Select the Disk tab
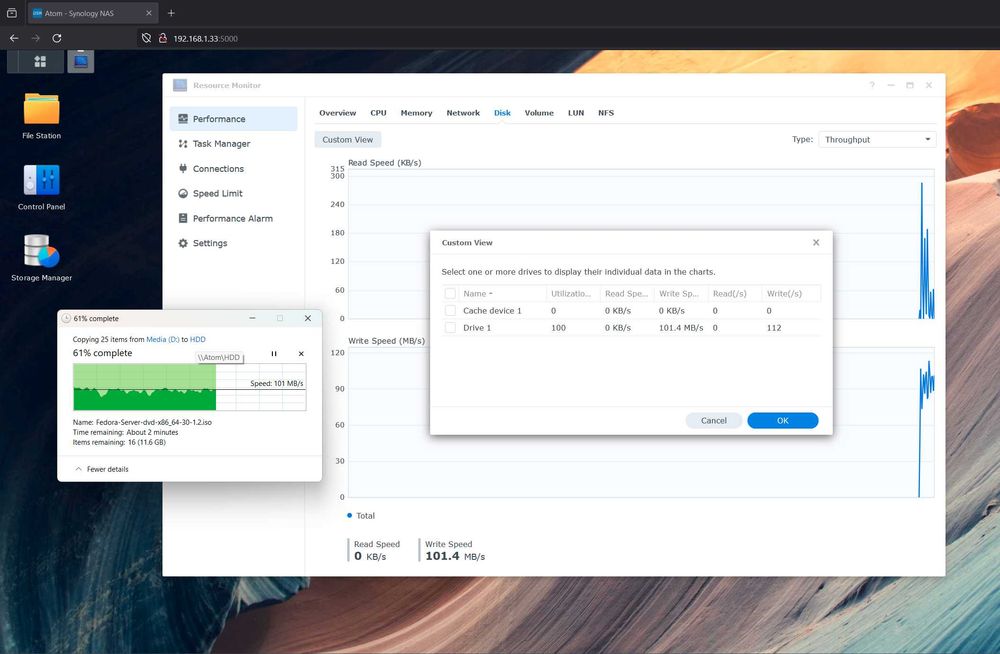This screenshot has width=1000, height=654. click(502, 113)
